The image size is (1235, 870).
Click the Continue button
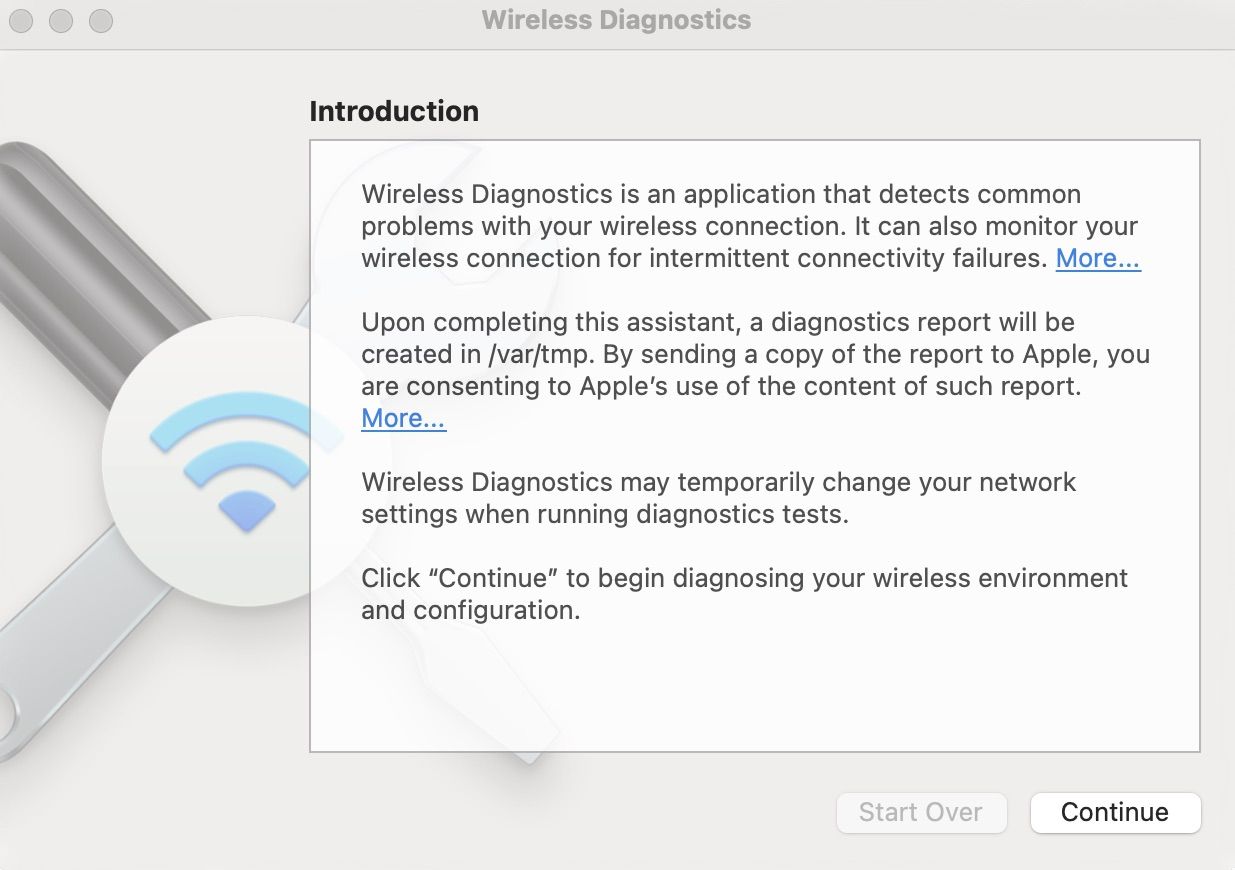coord(1114,812)
